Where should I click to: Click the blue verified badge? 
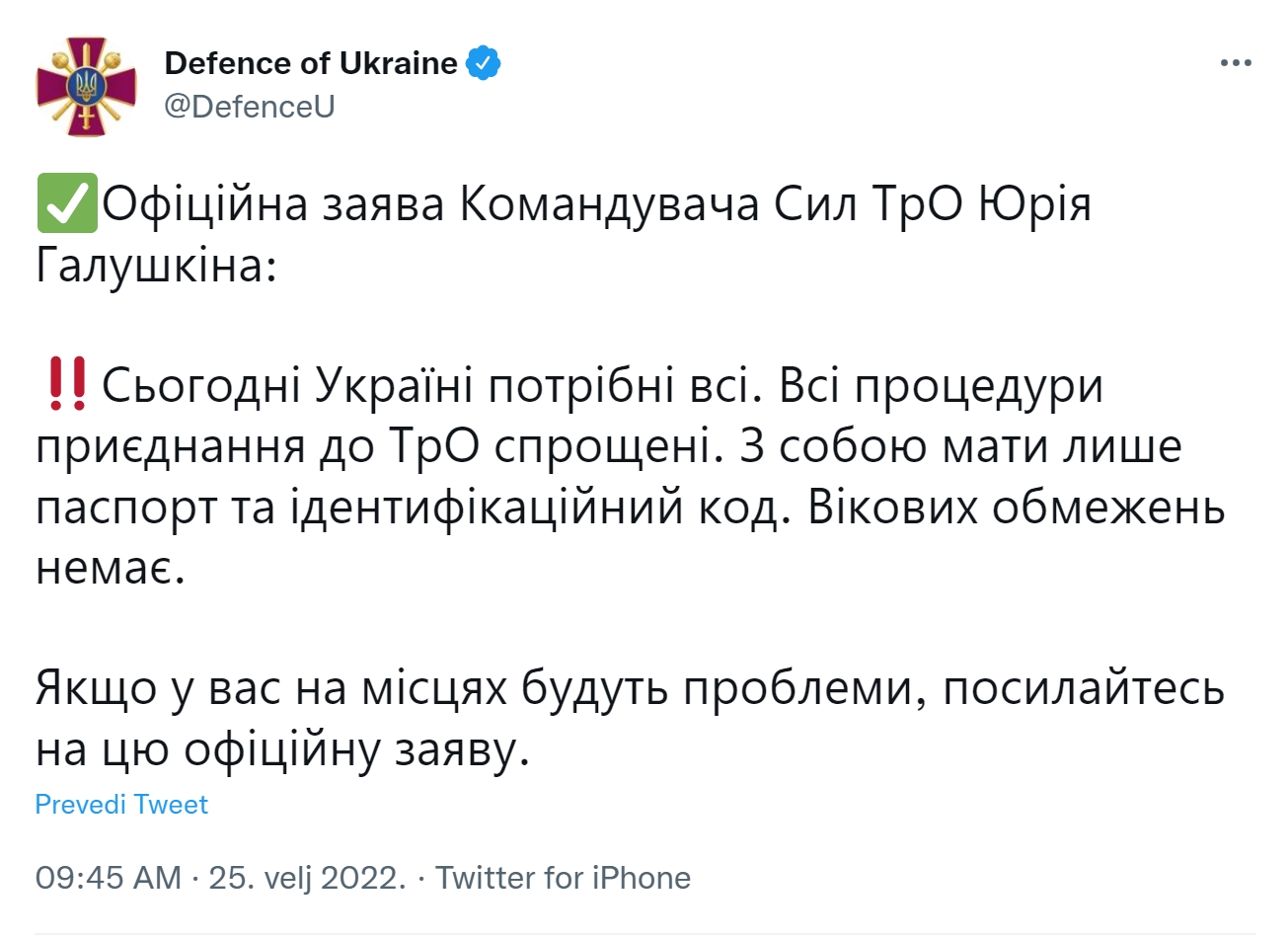(x=483, y=63)
